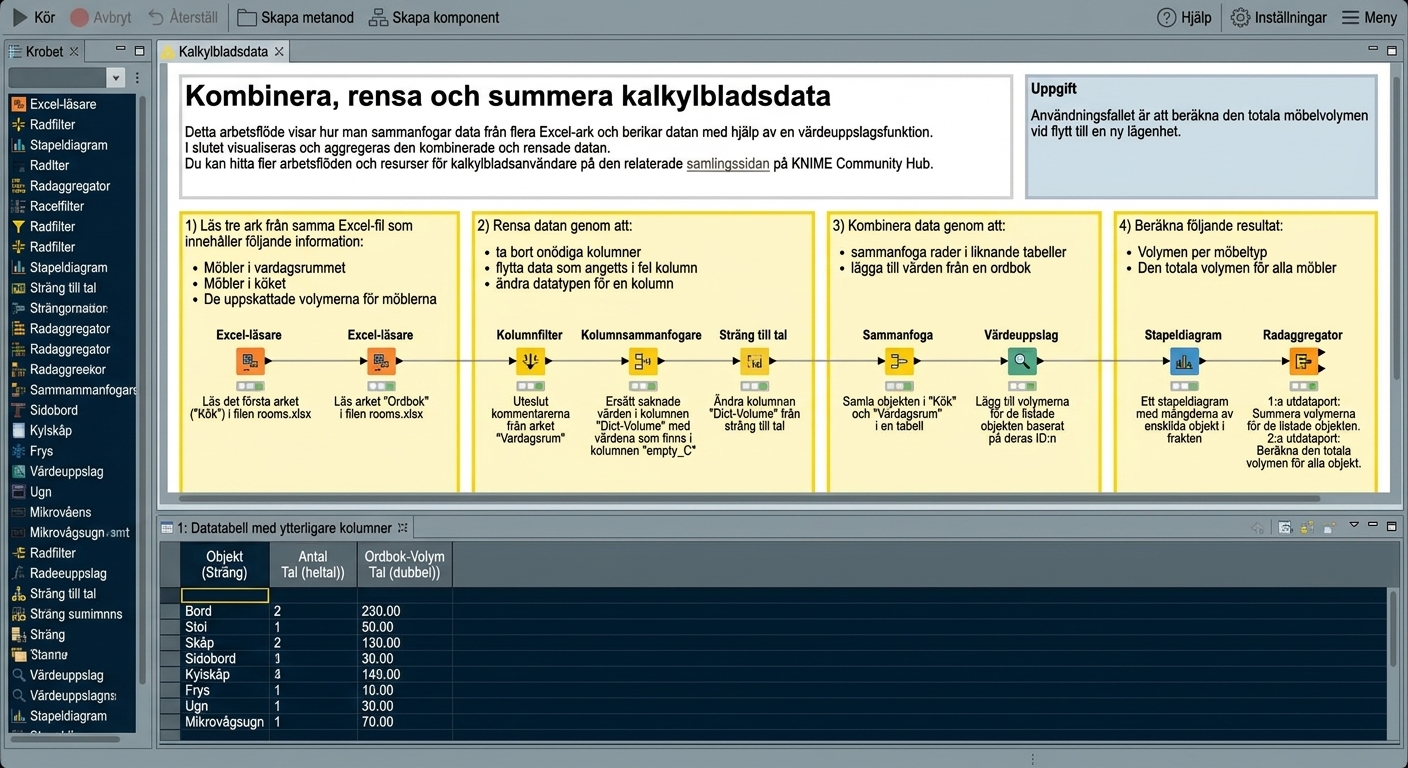Click the Kylskåp icon in the node list
Screen dimensions: 1408x768
pyautogui.click(x=18, y=431)
